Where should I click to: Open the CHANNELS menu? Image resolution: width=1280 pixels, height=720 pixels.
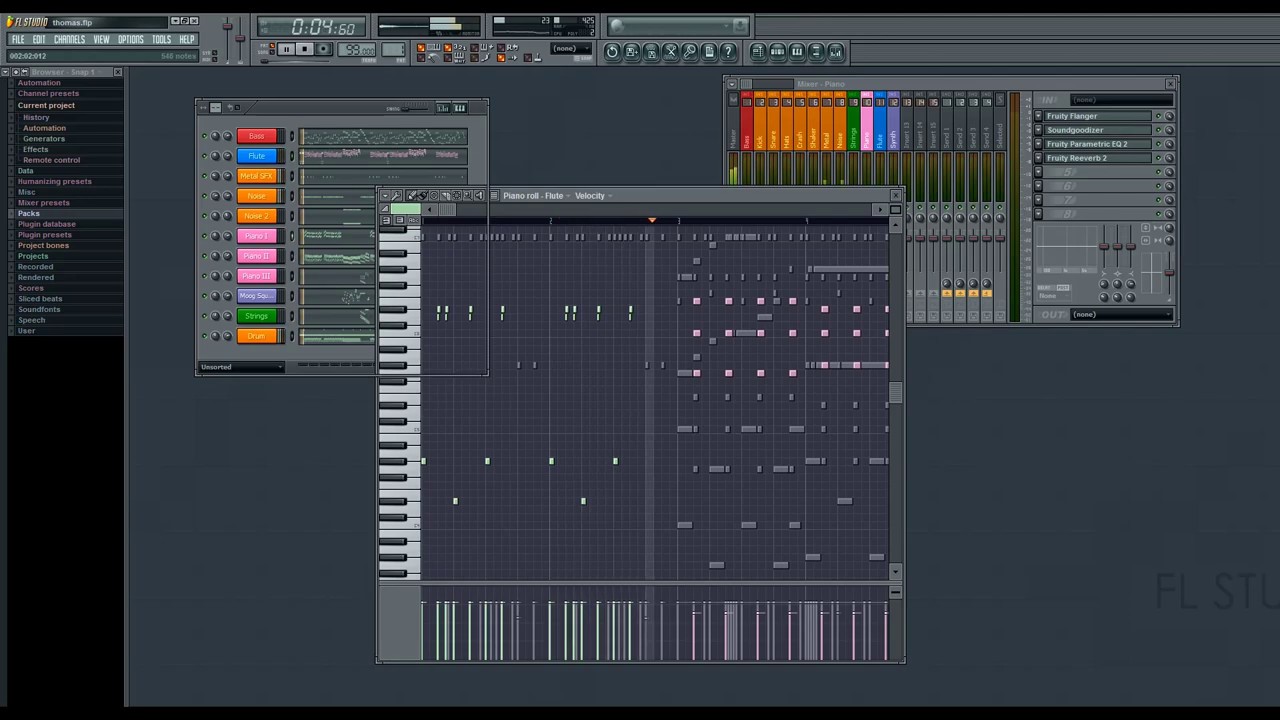point(69,40)
